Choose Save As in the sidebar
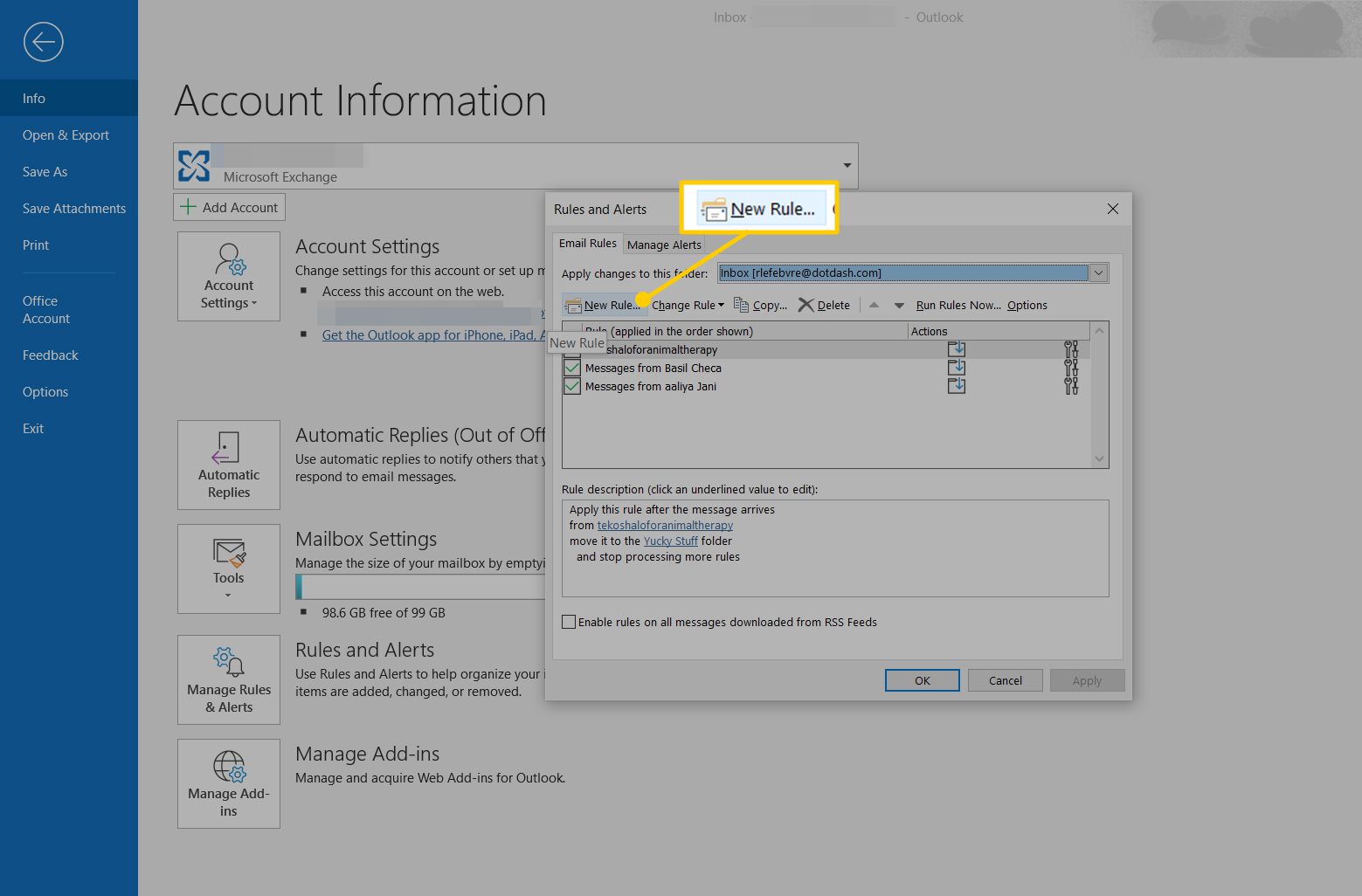The width and height of the screenshot is (1362, 896). (x=69, y=171)
